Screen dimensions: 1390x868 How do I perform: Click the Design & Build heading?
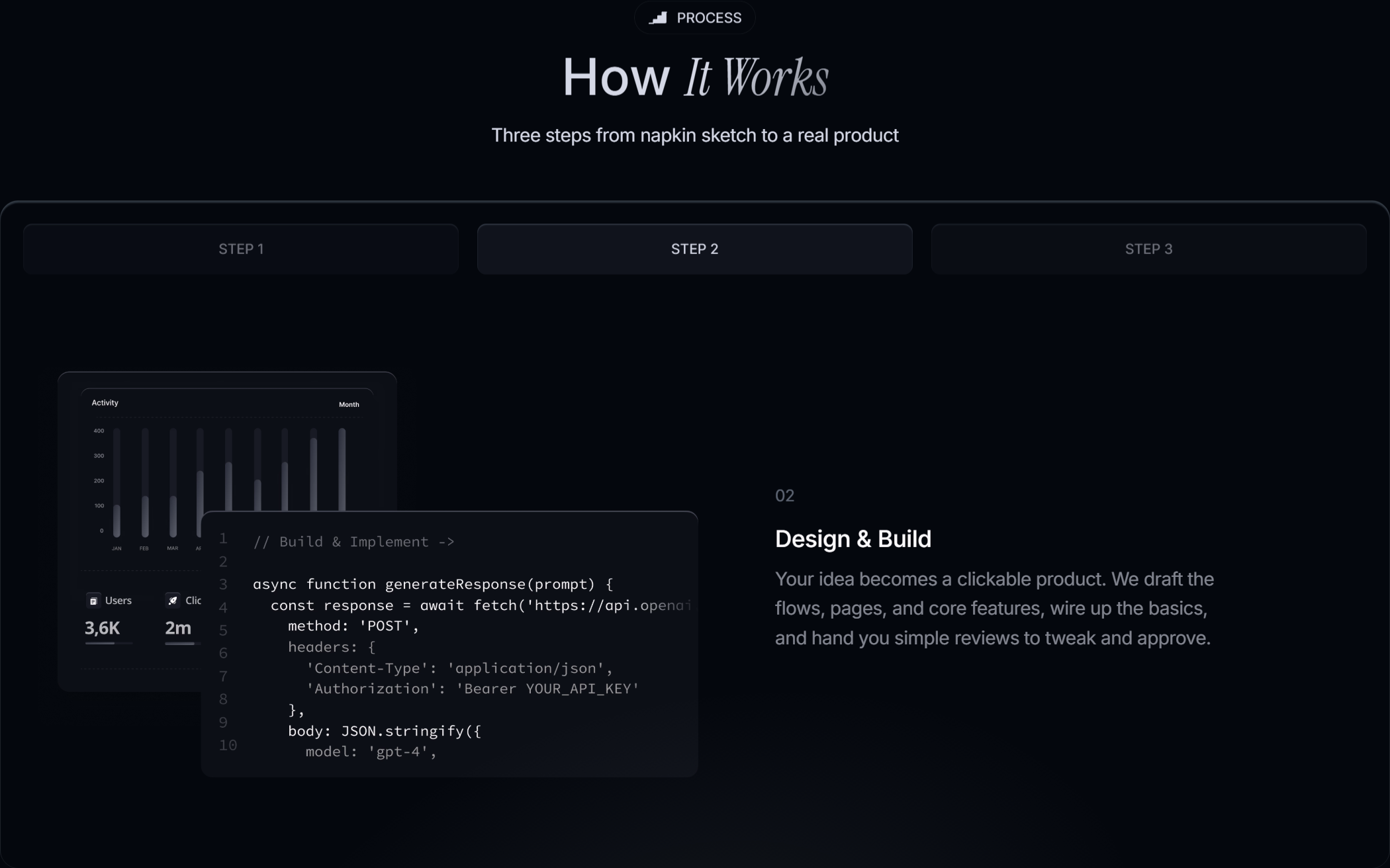pyautogui.click(x=853, y=539)
